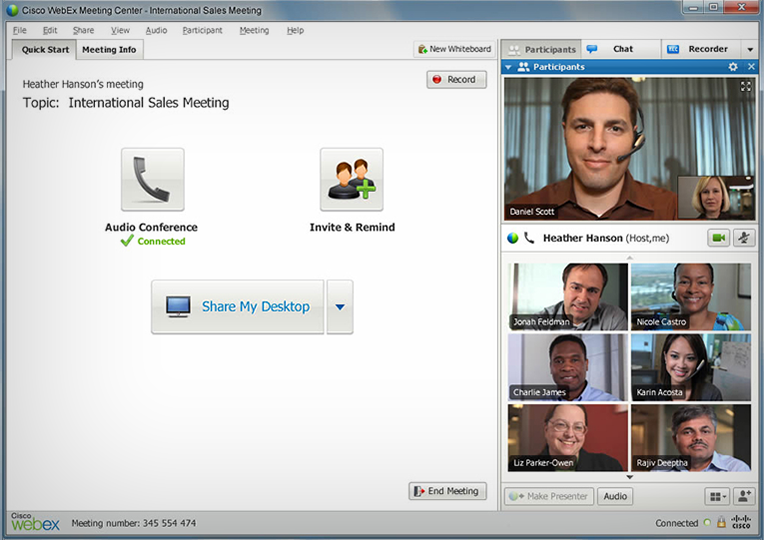
Task: Select Jonah Feldman's video thumbnail
Action: tap(568, 297)
